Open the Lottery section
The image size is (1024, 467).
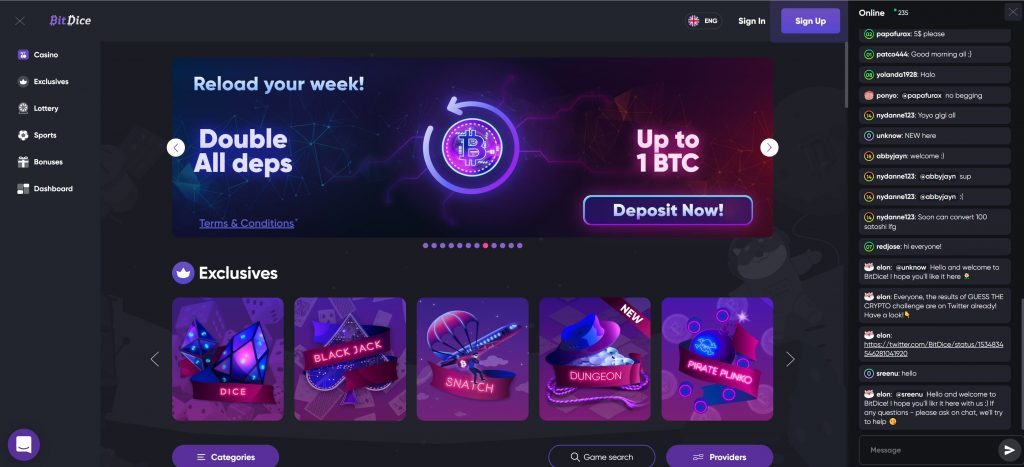pyautogui.click(x=38, y=108)
